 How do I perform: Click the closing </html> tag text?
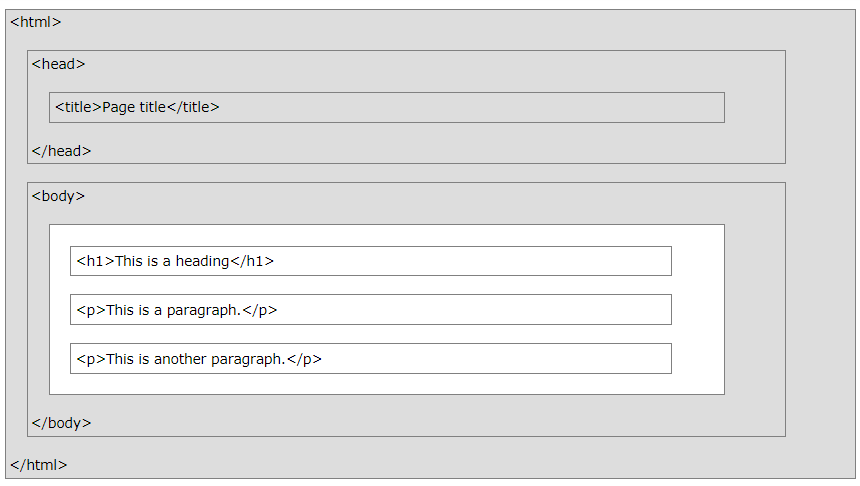click(38, 465)
